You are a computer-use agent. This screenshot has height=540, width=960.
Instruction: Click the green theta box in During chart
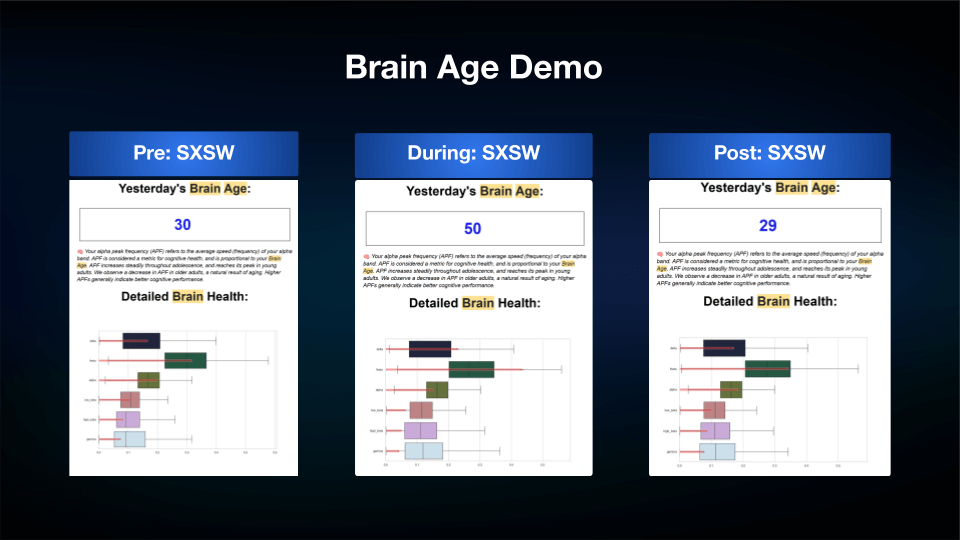[x=471, y=370]
